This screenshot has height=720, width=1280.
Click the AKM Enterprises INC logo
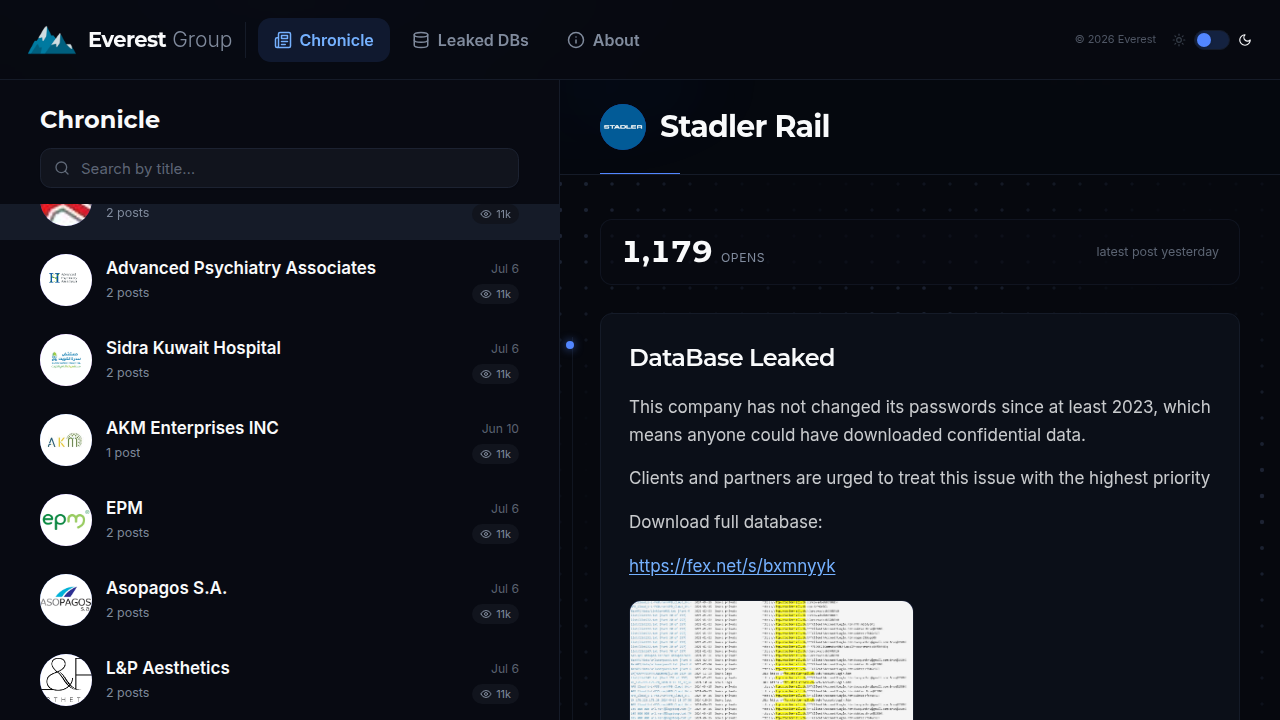point(66,440)
